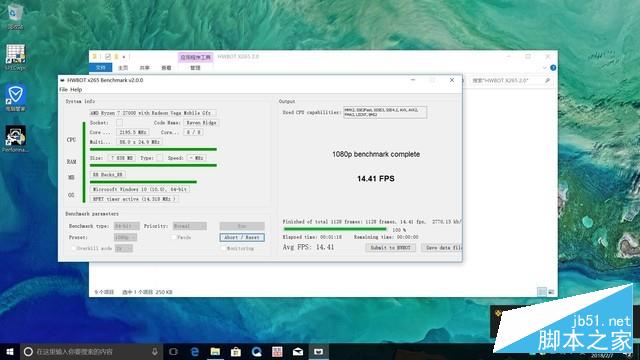Click the microphone icon in search box
640x360 pixels.
tap(155, 351)
